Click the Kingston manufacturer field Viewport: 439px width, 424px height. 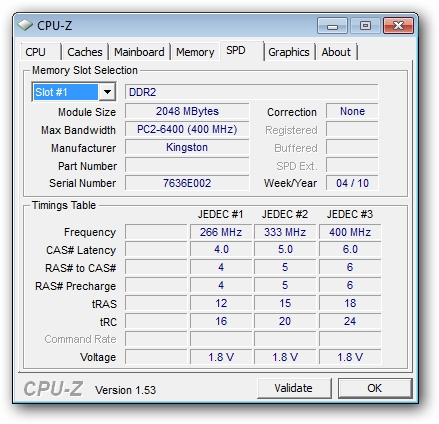[187, 147]
